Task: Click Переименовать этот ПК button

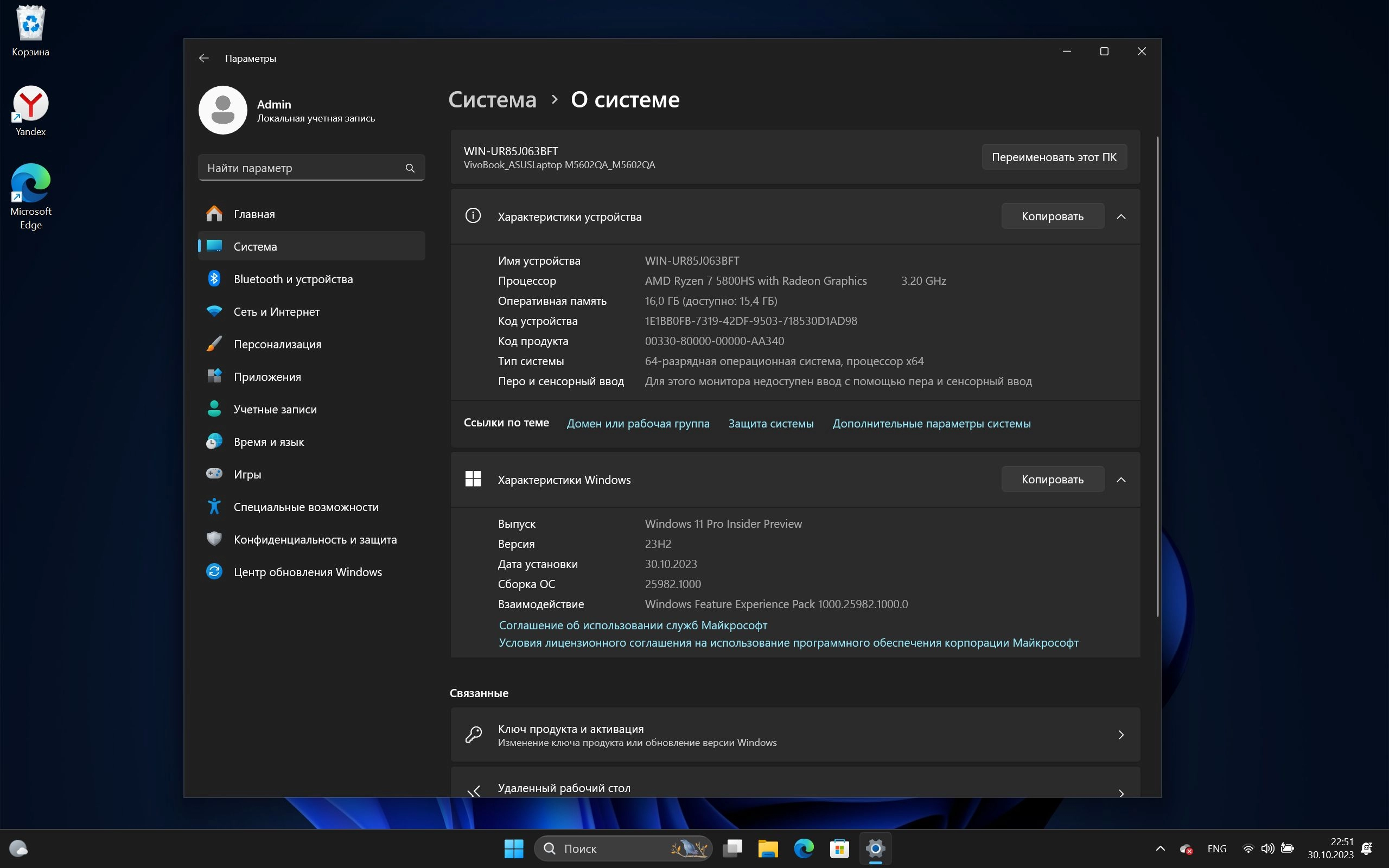Action: (x=1054, y=157)
